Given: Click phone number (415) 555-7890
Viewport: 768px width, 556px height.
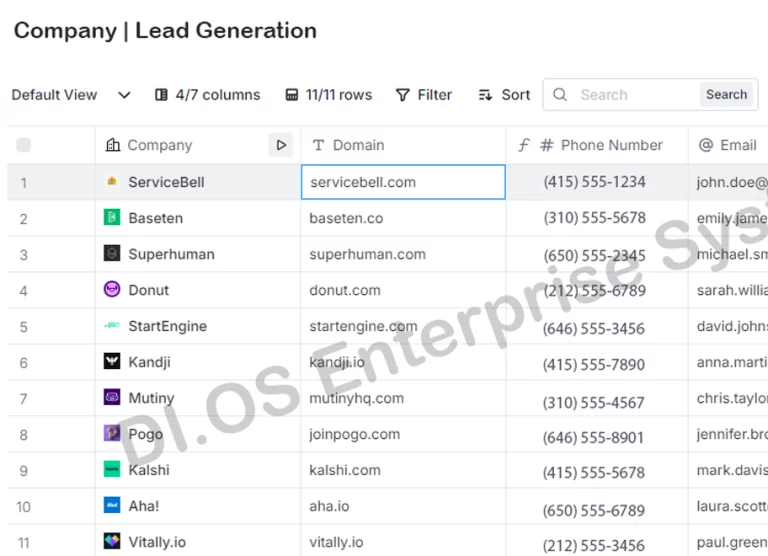Looking at the screenshot, I should coord(593,364).
